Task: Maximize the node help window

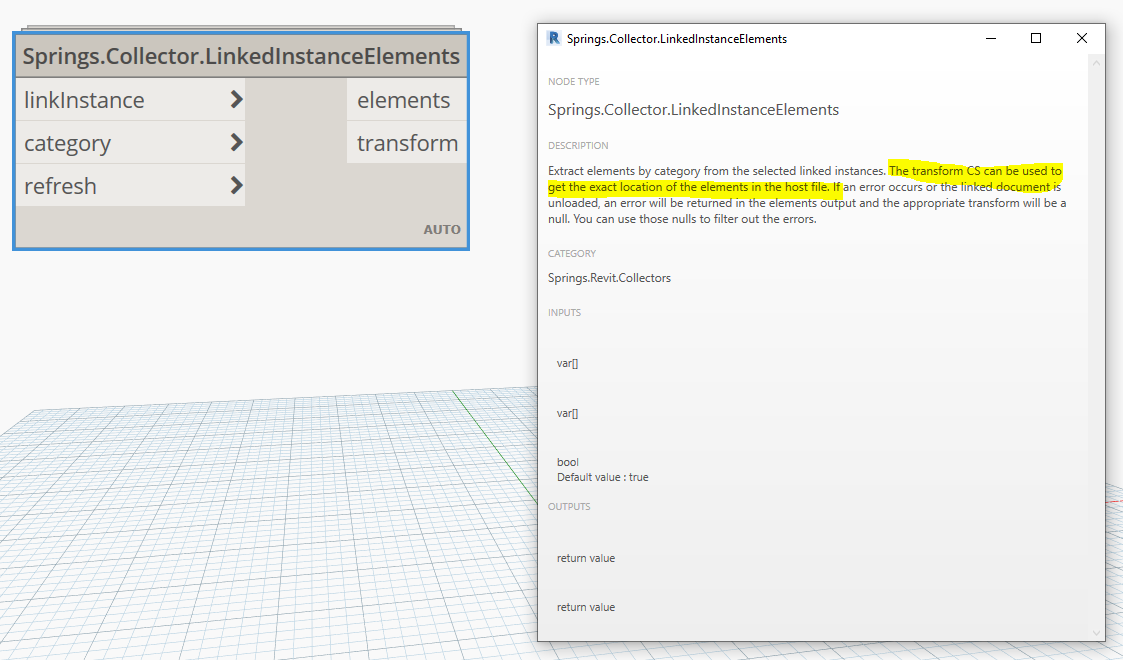Action: pos(1036,38)
